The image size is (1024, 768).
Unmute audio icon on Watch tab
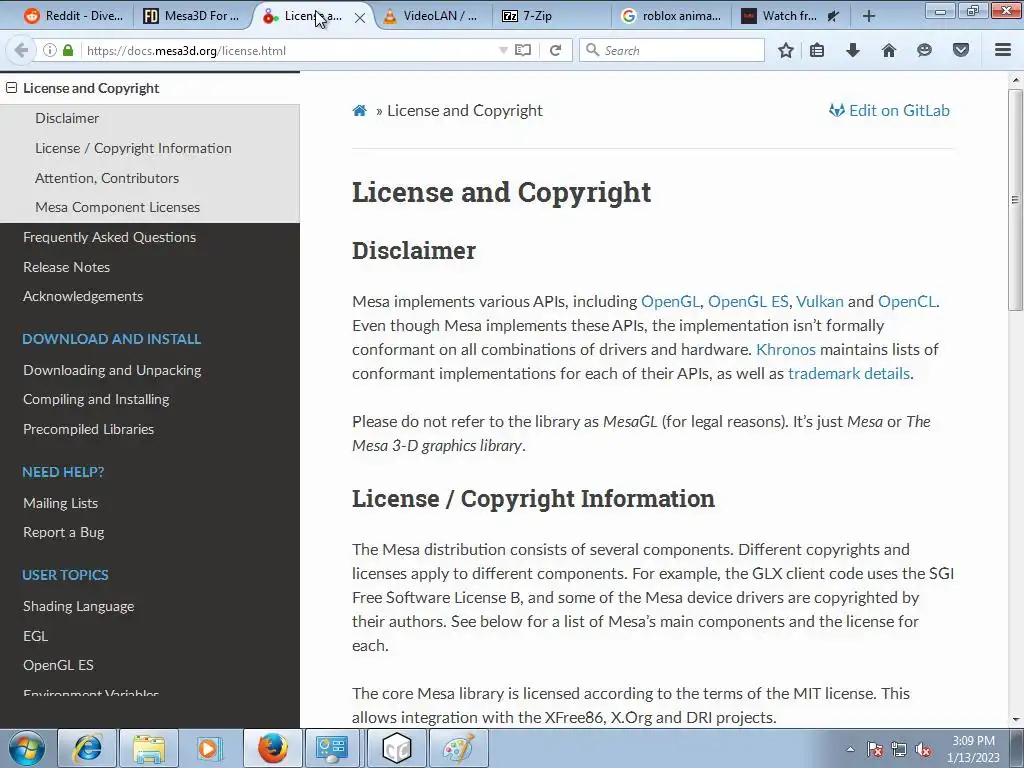(x=833, y=16)
